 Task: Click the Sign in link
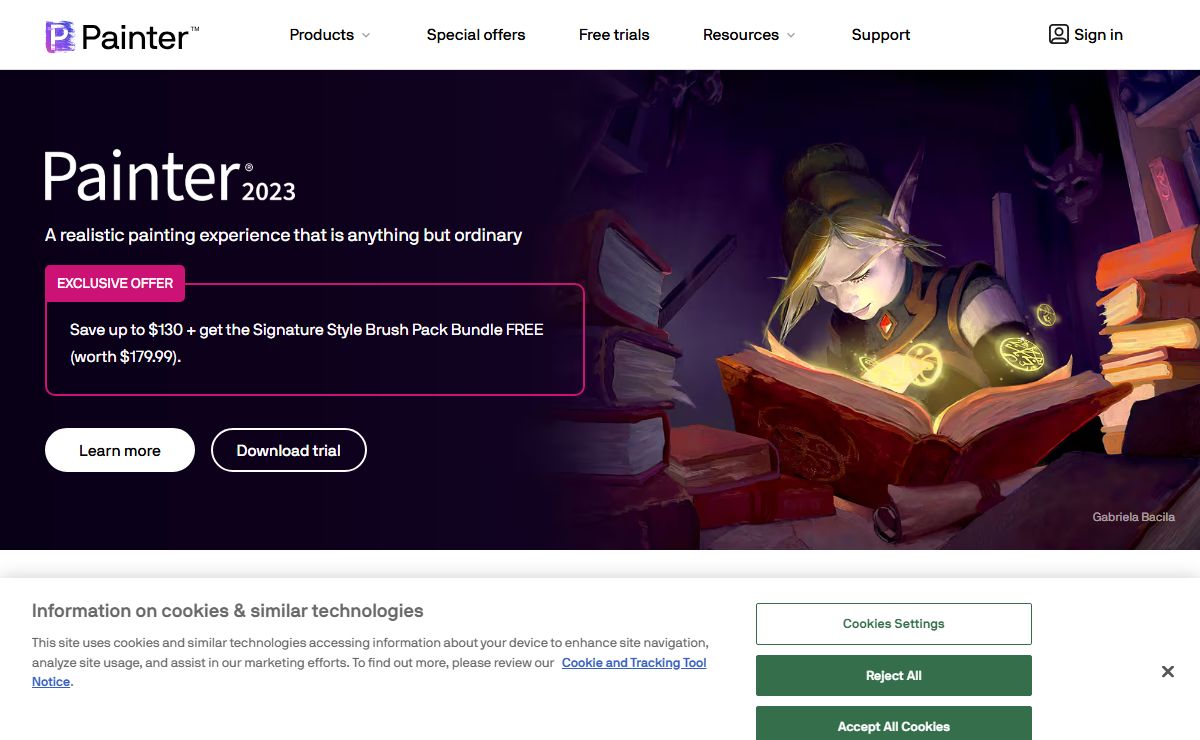click(x=1086, y=35)
